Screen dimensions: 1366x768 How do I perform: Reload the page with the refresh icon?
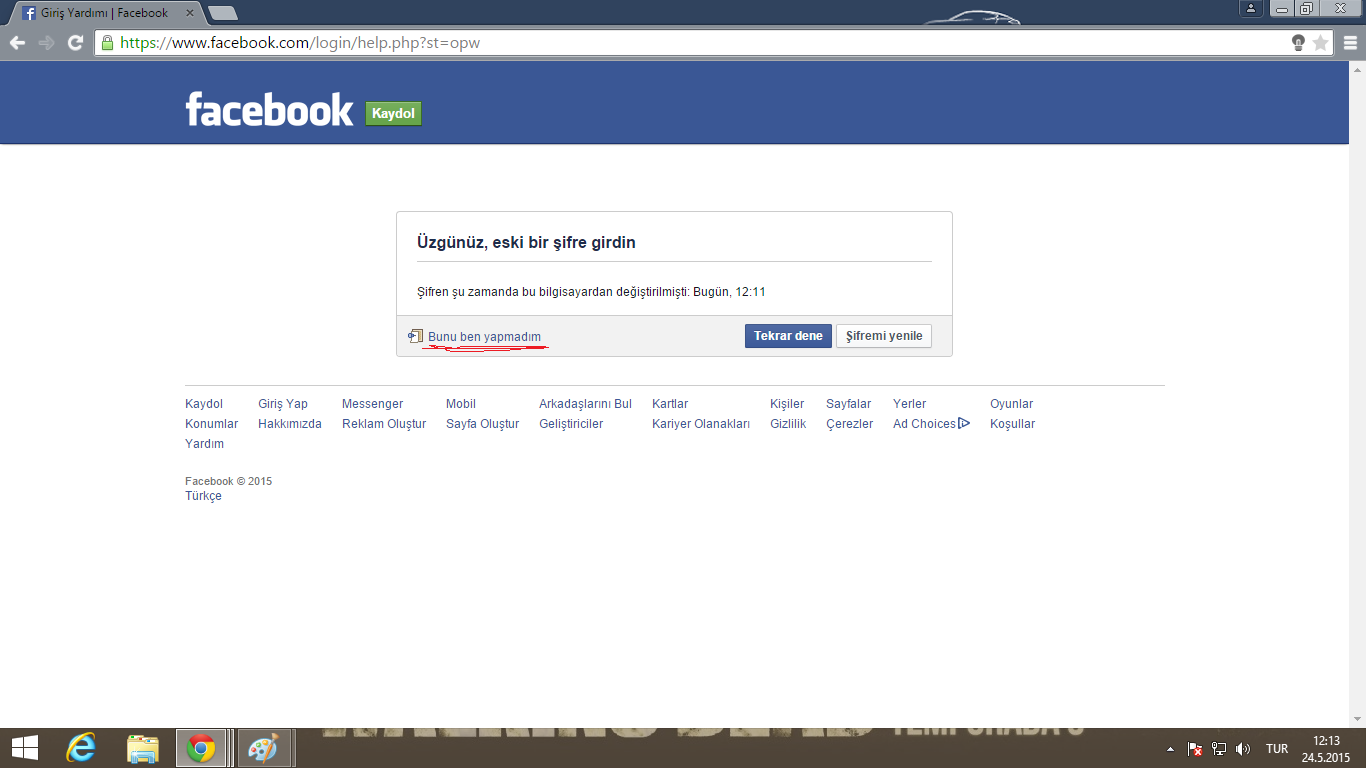coord(75,43)
